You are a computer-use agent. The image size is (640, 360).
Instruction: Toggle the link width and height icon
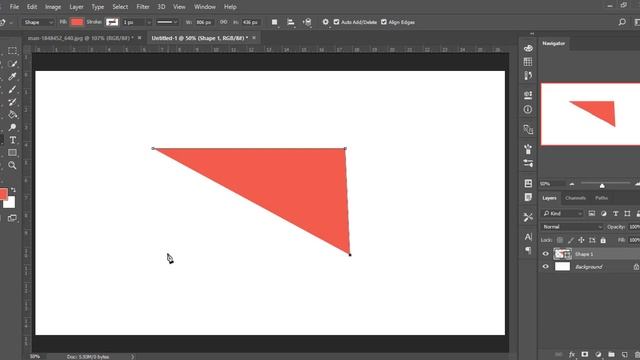click(x=223, y=22)
